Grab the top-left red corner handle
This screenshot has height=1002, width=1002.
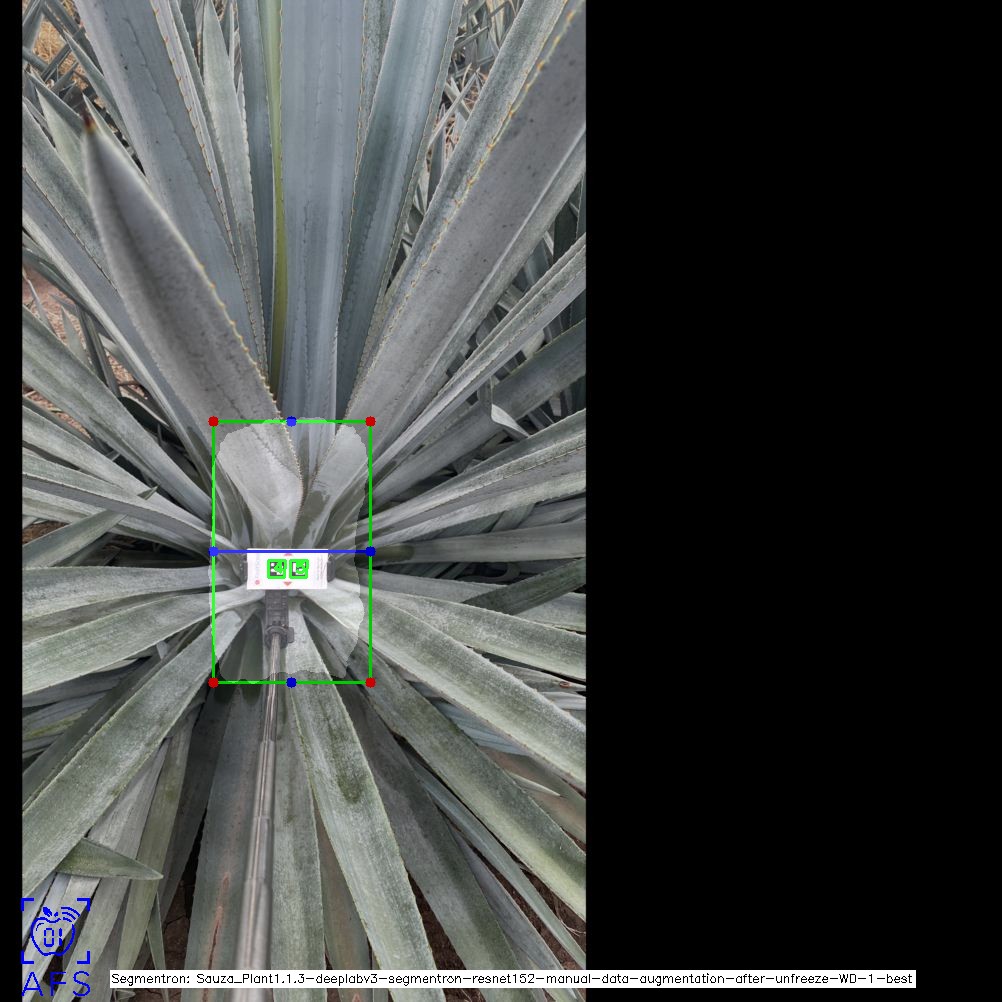213,422
